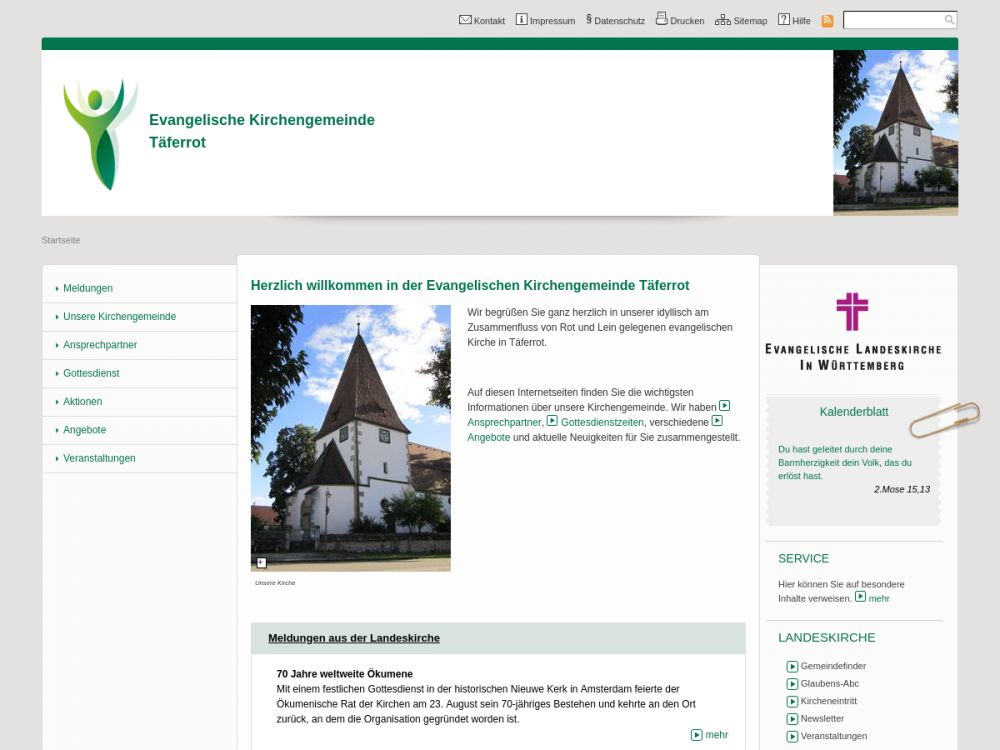
Task: Click the Drucken printer icon
Action: pos(661,19)
